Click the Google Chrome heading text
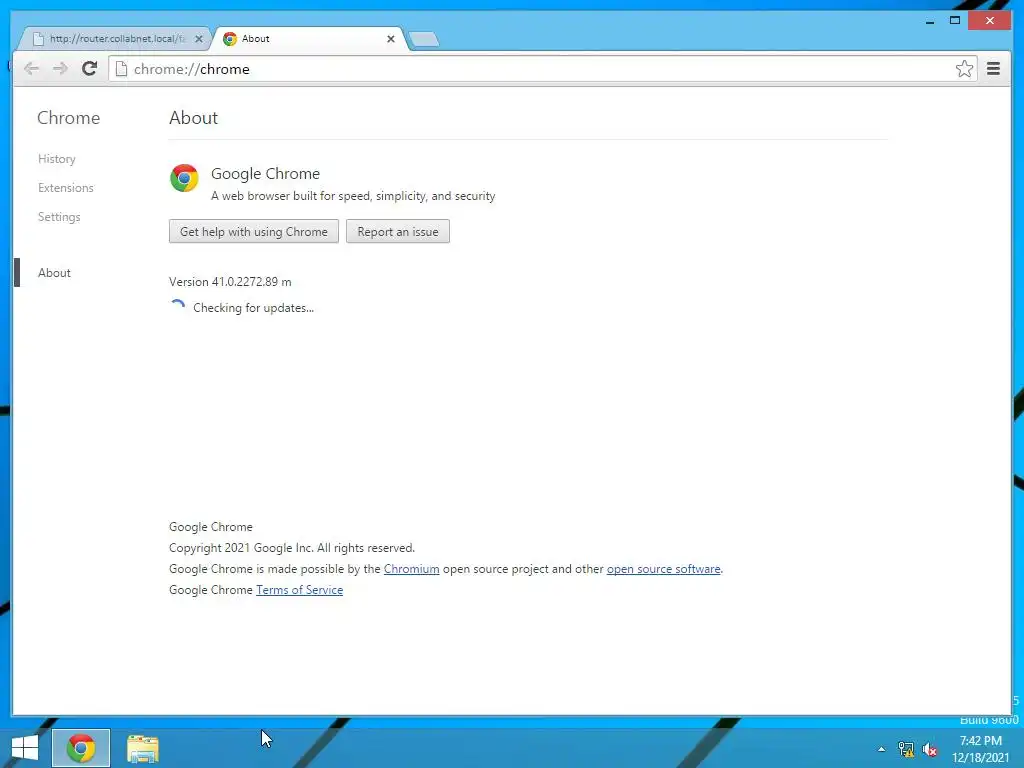 tap(265, 174)
